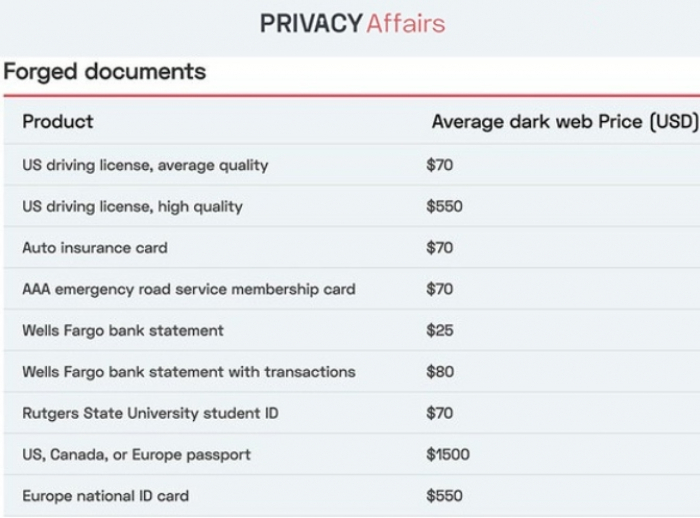700x518 pixels.
Task: Click the $25 bank statement price
Action: tap(440, 330)
